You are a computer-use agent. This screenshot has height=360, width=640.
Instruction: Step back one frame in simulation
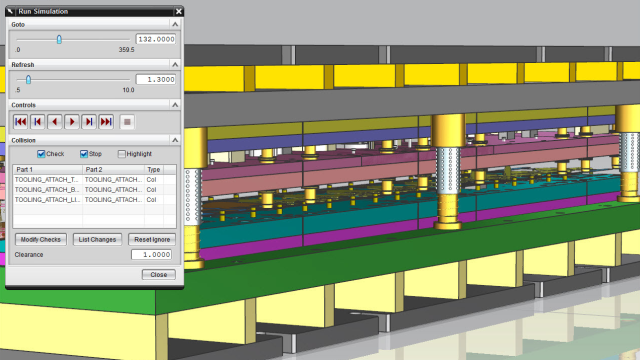[38, 122]
